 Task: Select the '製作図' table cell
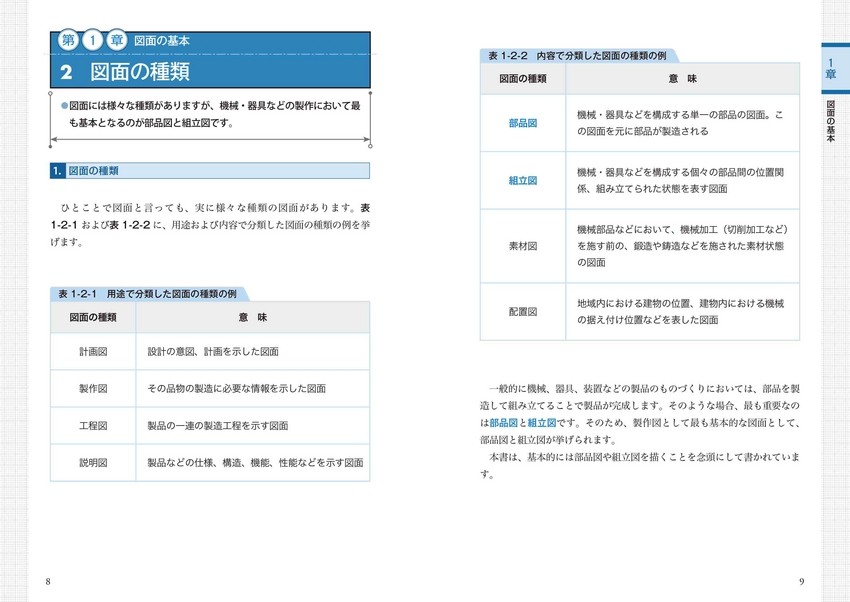tap(93, 389)
